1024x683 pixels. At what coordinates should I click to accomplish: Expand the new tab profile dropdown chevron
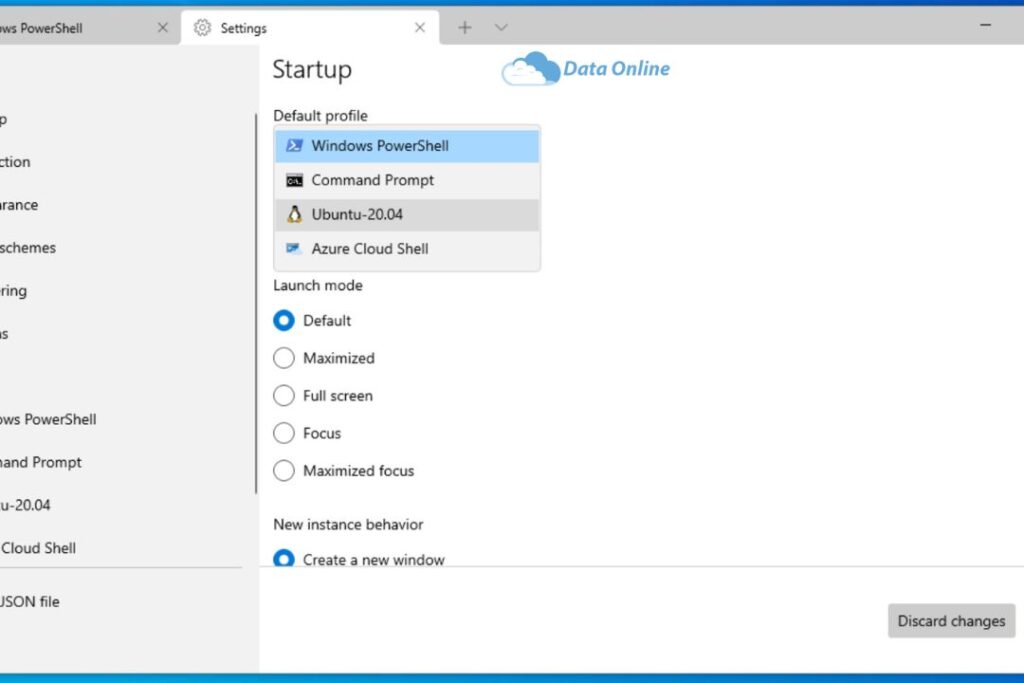[x=501, y=27]
